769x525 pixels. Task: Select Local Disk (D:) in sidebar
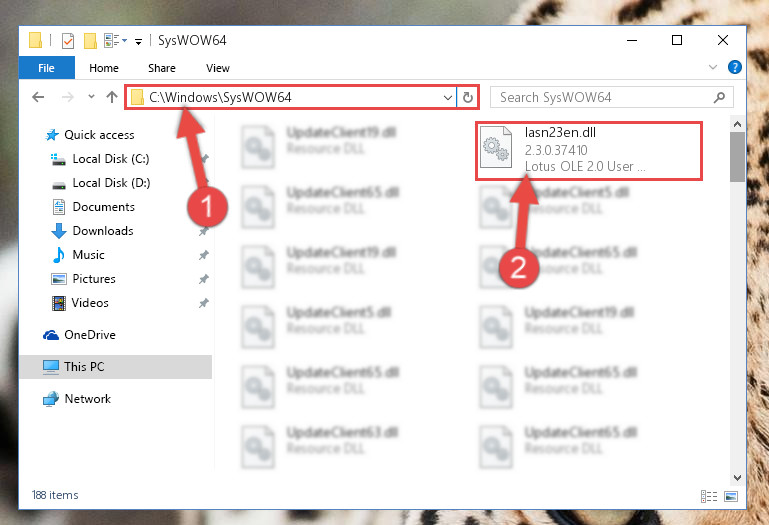click(111, 183)
